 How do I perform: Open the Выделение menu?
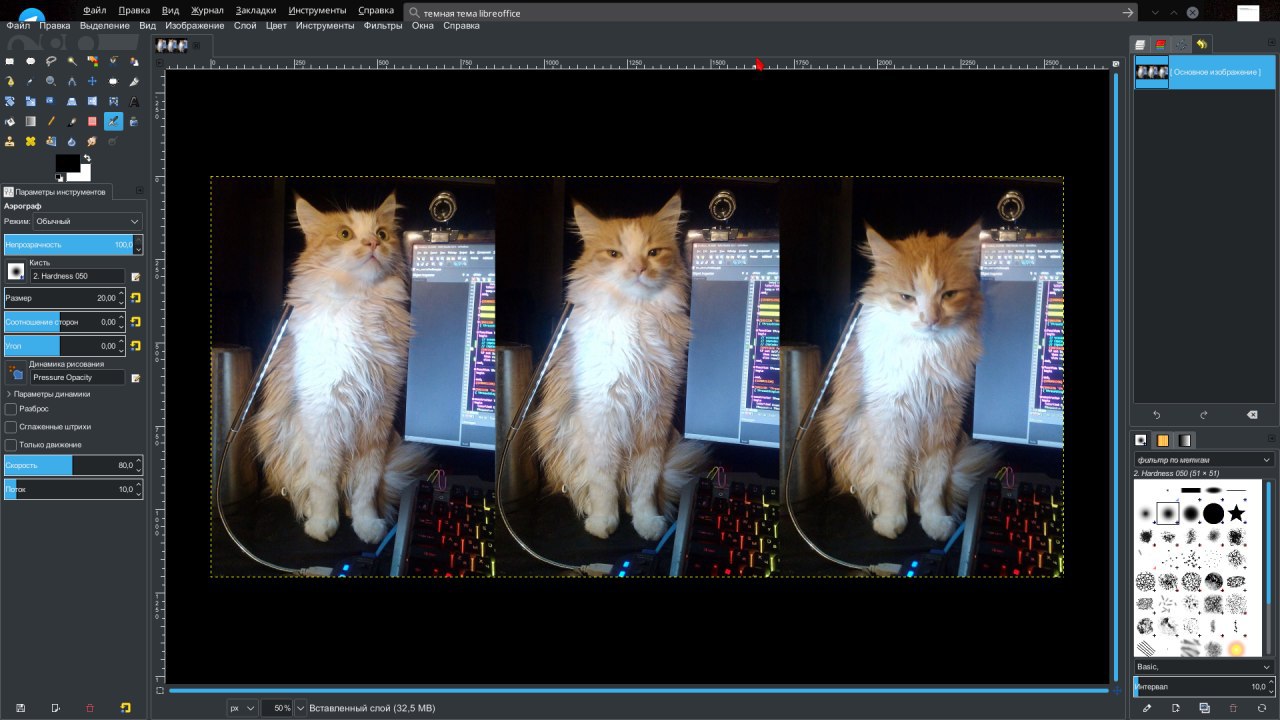click(x=105, y=26)
